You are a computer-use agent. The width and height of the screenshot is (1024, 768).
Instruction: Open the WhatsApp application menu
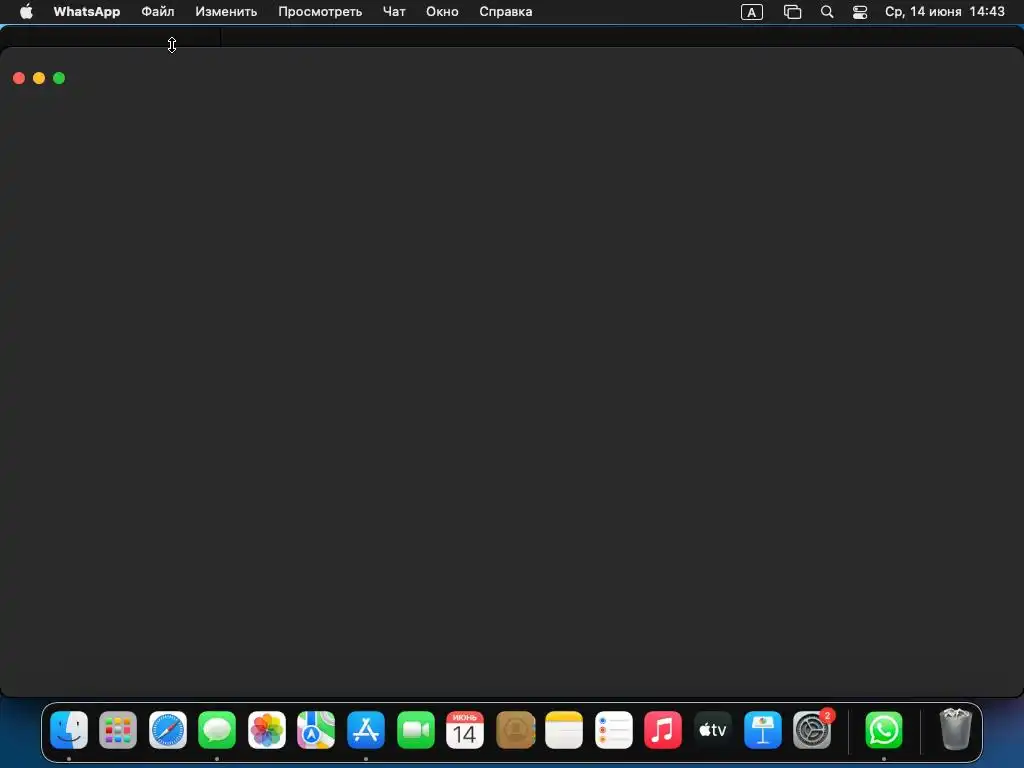click(87, 12)
